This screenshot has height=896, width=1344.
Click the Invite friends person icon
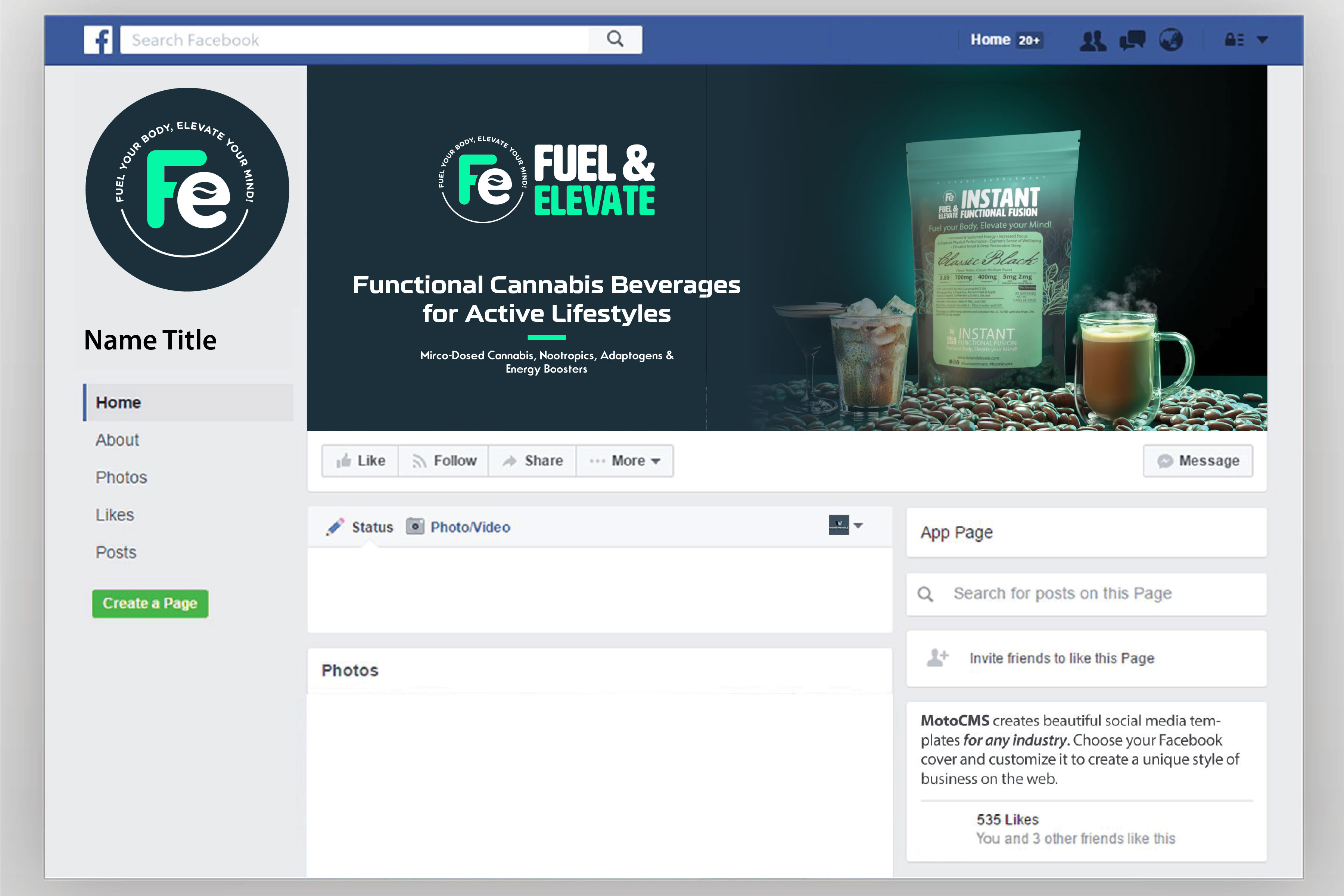[937, 658]
